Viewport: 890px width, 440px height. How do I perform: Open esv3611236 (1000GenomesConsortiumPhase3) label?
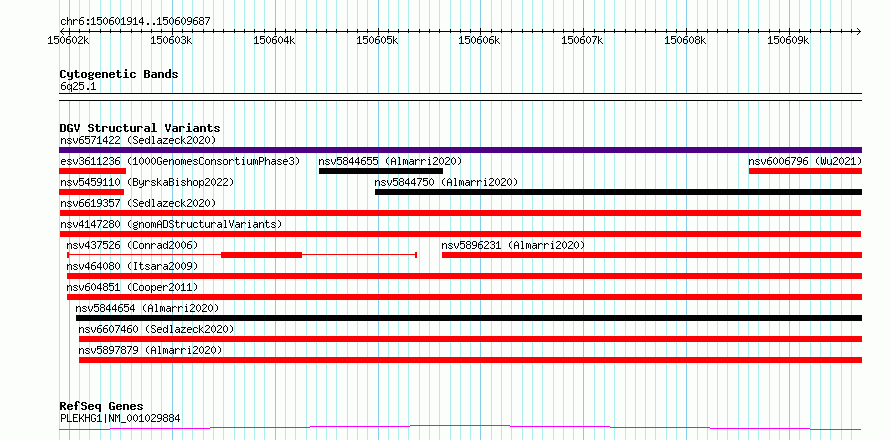tap(179, 161)
